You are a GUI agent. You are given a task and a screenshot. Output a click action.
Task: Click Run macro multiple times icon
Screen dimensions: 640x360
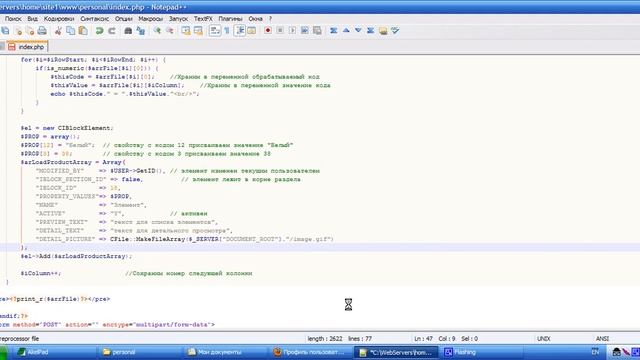[x=304, y=31]
